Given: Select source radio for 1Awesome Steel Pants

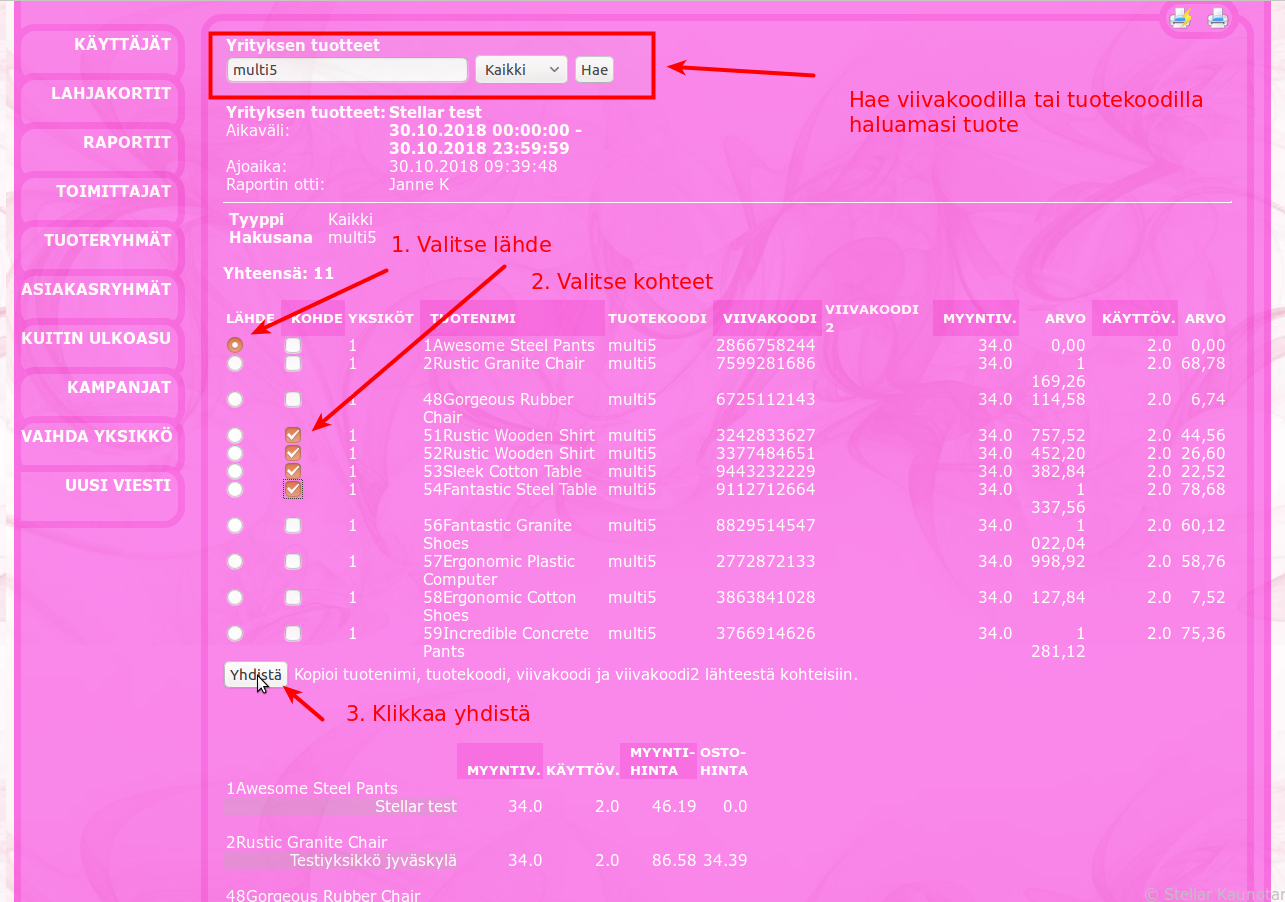Looking at the screenshot, I should 235,345.
